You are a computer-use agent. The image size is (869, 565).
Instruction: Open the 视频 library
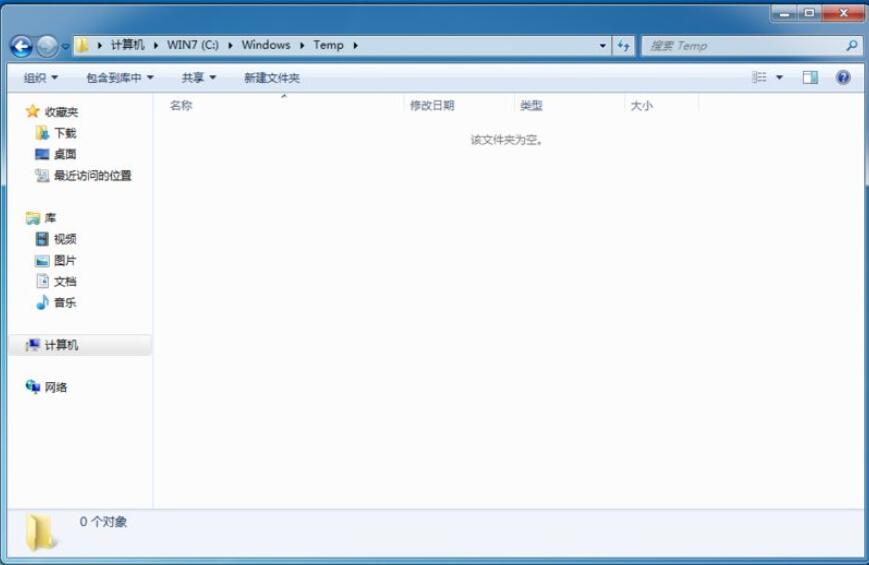pos(65,239)
